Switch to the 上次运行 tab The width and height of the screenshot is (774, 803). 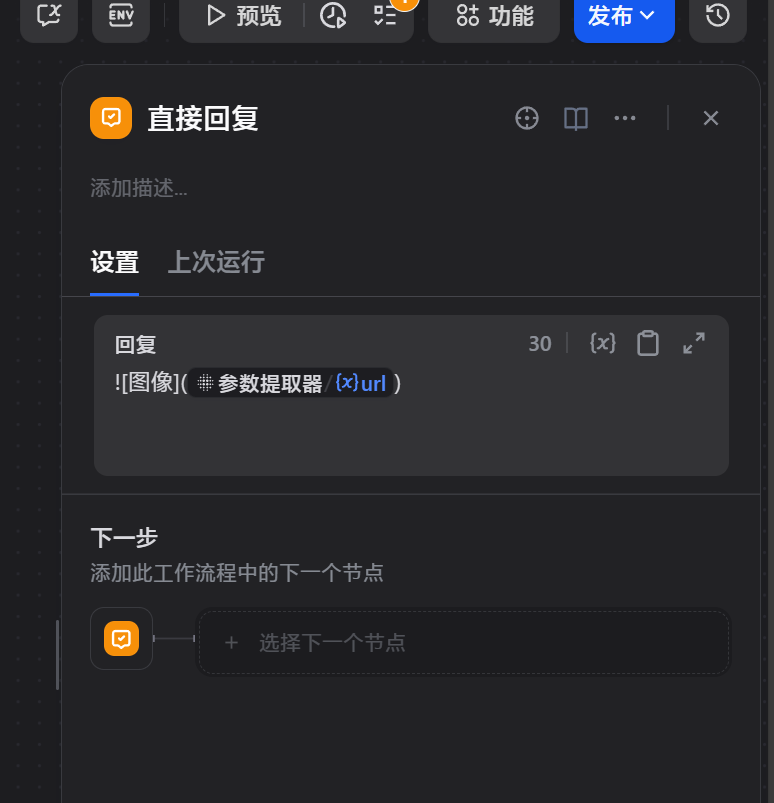click(216, 262)
